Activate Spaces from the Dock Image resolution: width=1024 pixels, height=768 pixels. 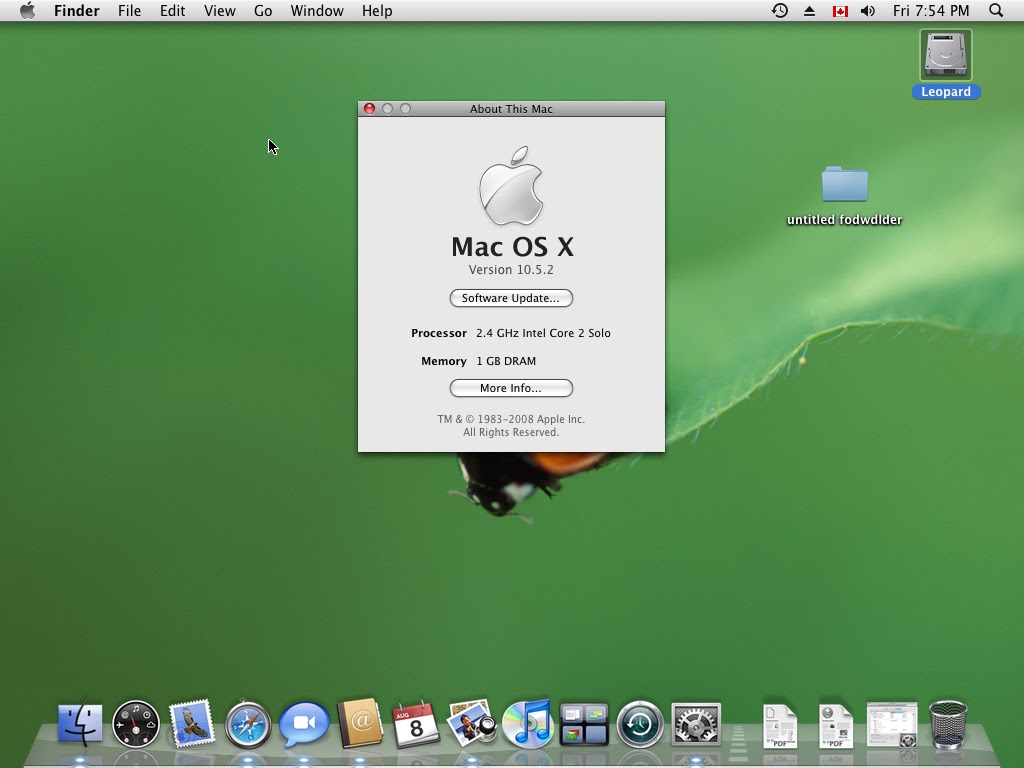click(584, 724)
